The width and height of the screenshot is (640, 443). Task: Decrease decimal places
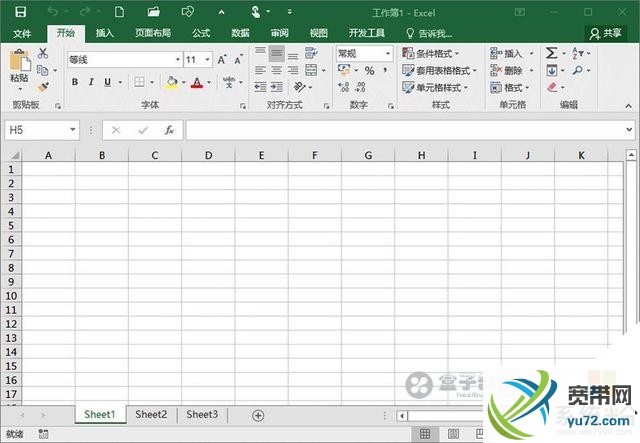(360, 87)
